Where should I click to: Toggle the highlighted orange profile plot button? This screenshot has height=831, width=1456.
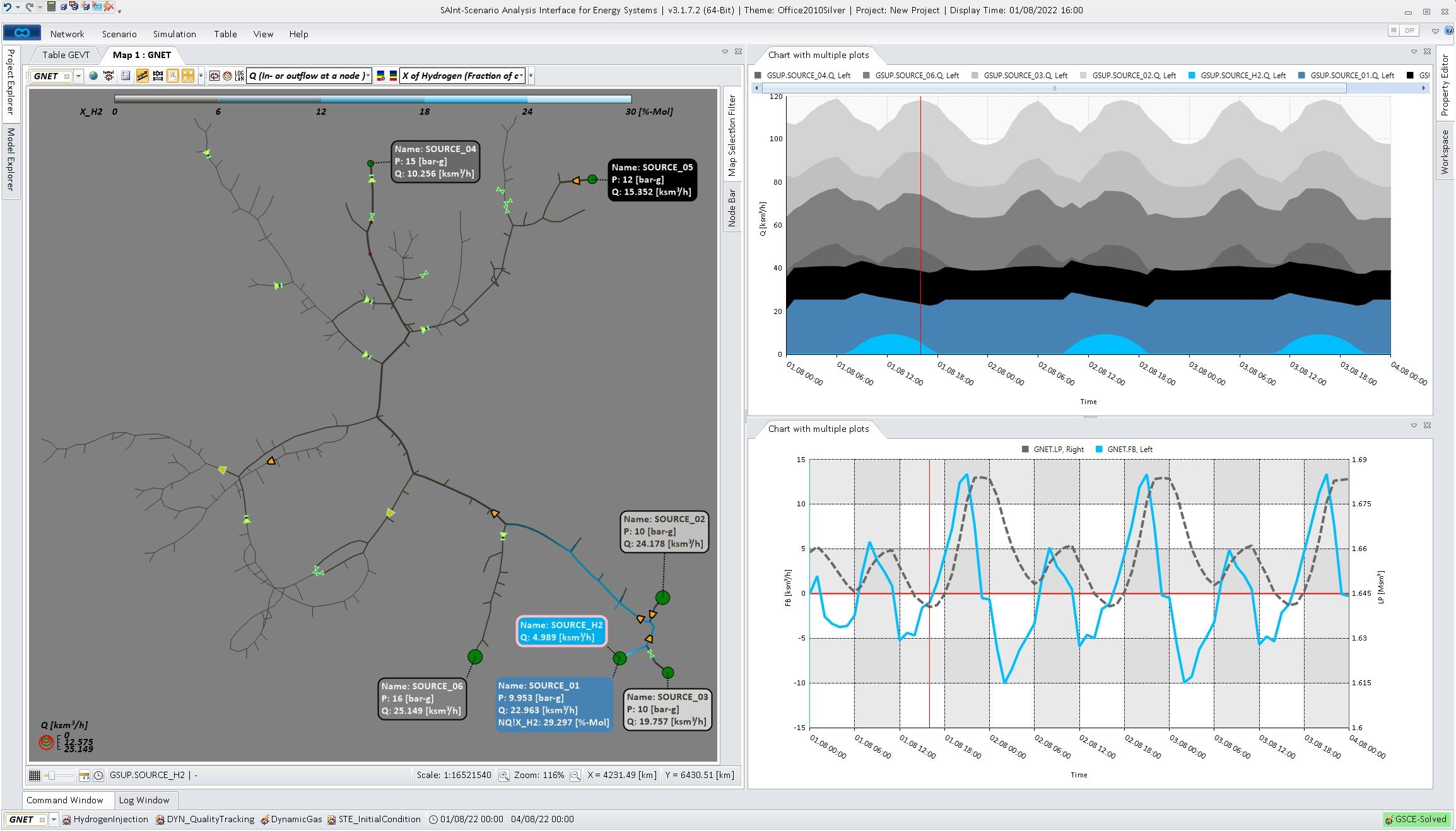coord(142,76)
